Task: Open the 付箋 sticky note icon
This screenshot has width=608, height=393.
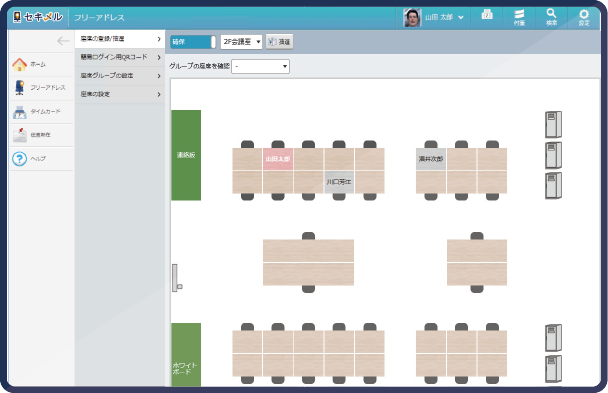Action: (x=519, y=17)
